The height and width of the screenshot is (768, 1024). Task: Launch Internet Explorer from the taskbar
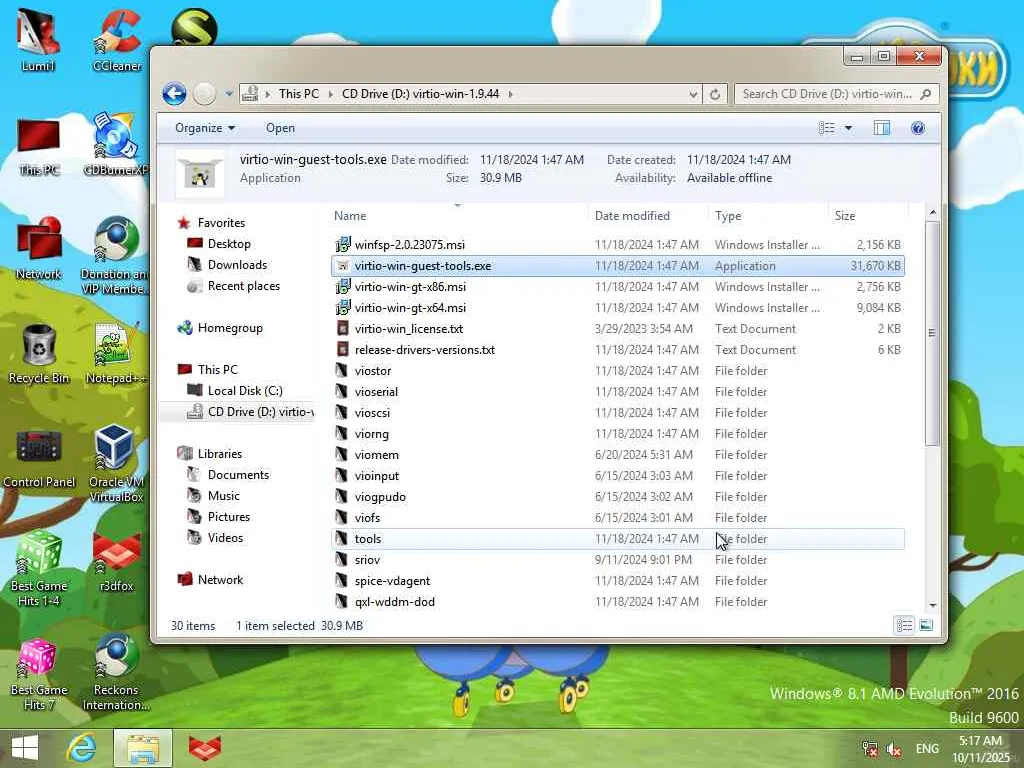coord(82,748)
